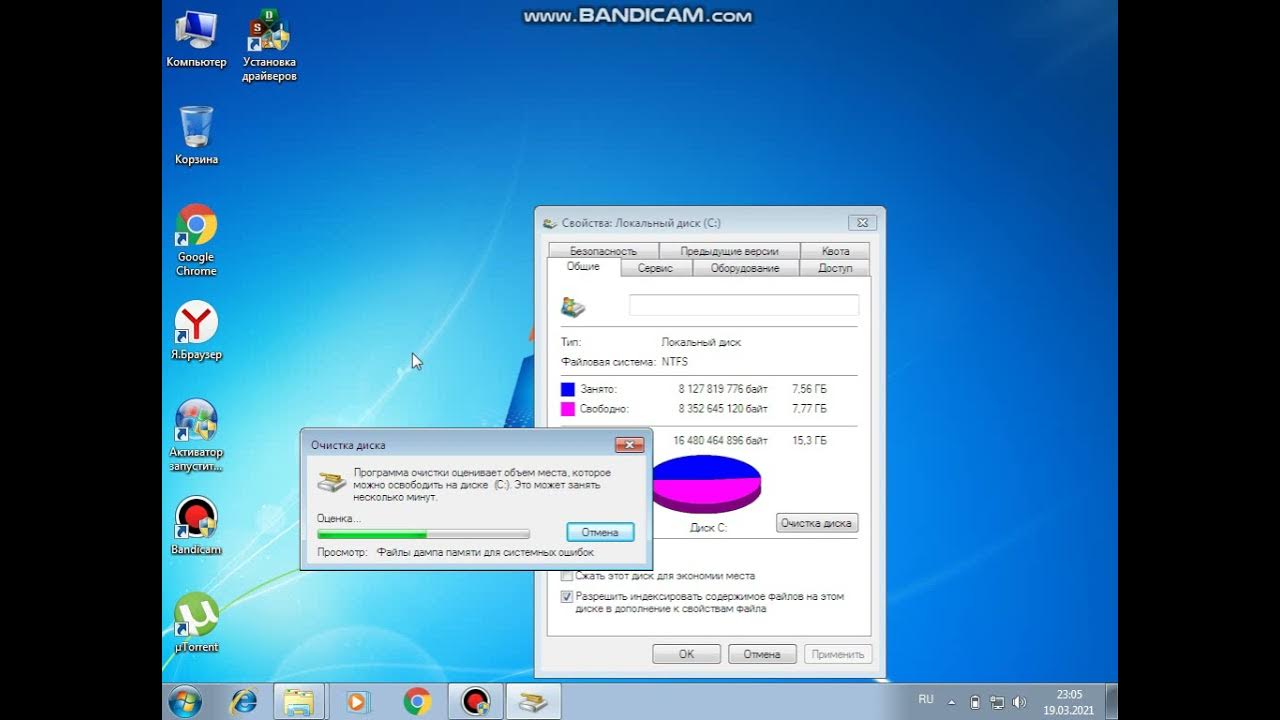Screen dimensions: 1280x720
Task: Click text Файлы дампа памяти для системных ошибок
Action: click(485, 552)
